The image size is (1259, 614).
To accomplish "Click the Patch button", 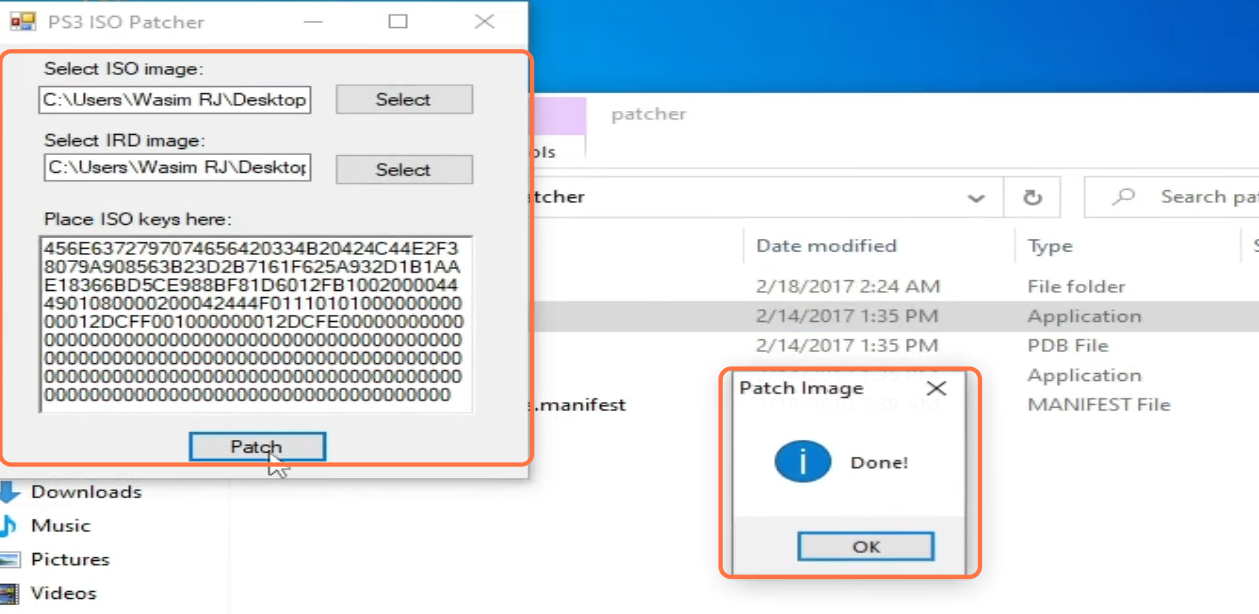I will pos(257,447).
